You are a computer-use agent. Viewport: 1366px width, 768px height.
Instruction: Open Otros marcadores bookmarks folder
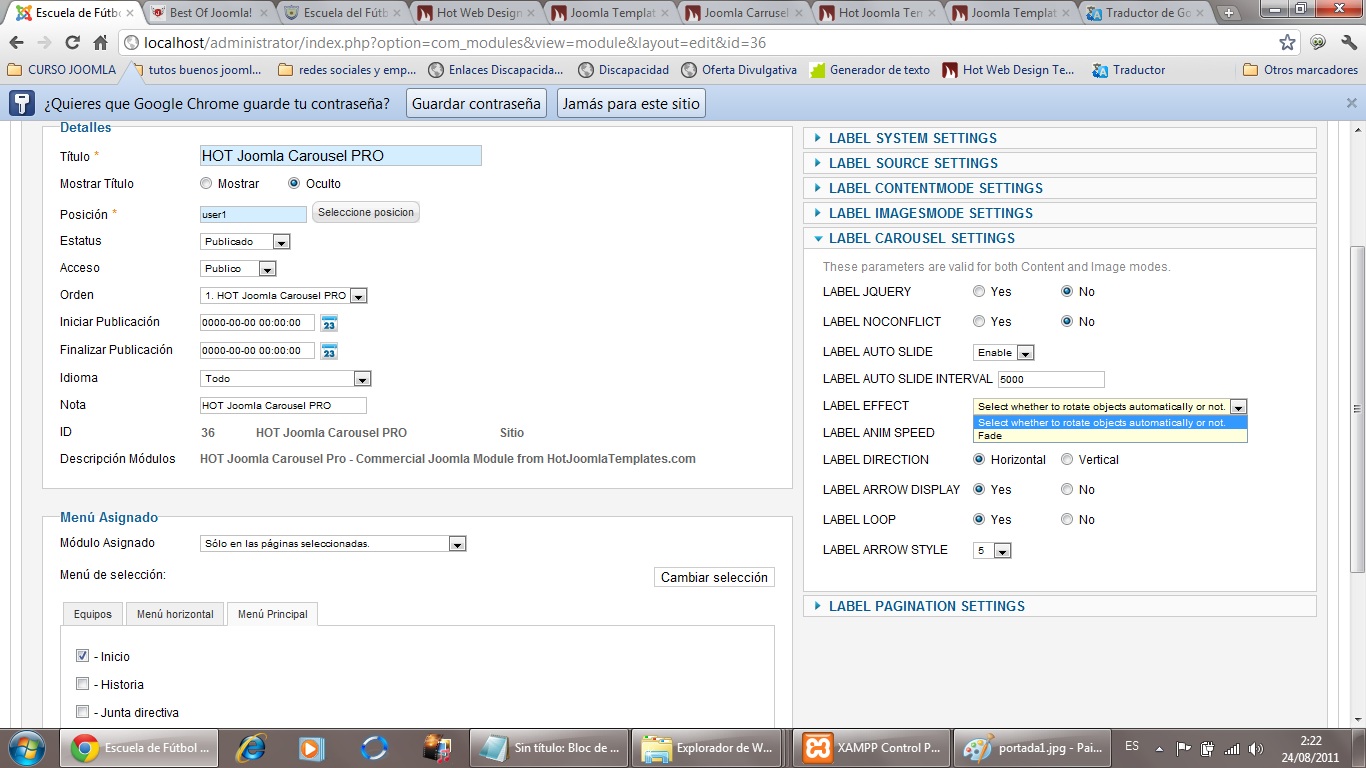pos(1300,70)
